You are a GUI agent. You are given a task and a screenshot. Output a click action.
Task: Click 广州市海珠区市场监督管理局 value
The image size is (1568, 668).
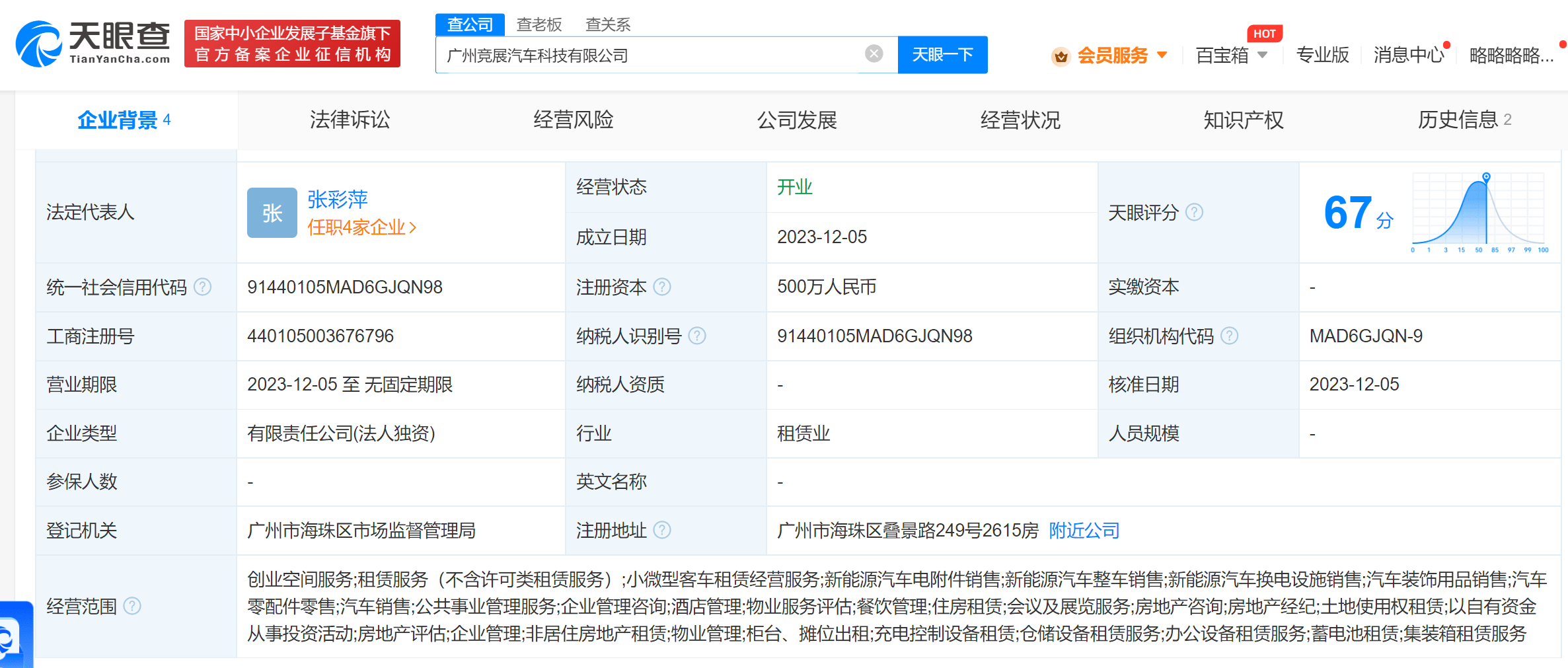pyautogui.click(x=361, y=530)
